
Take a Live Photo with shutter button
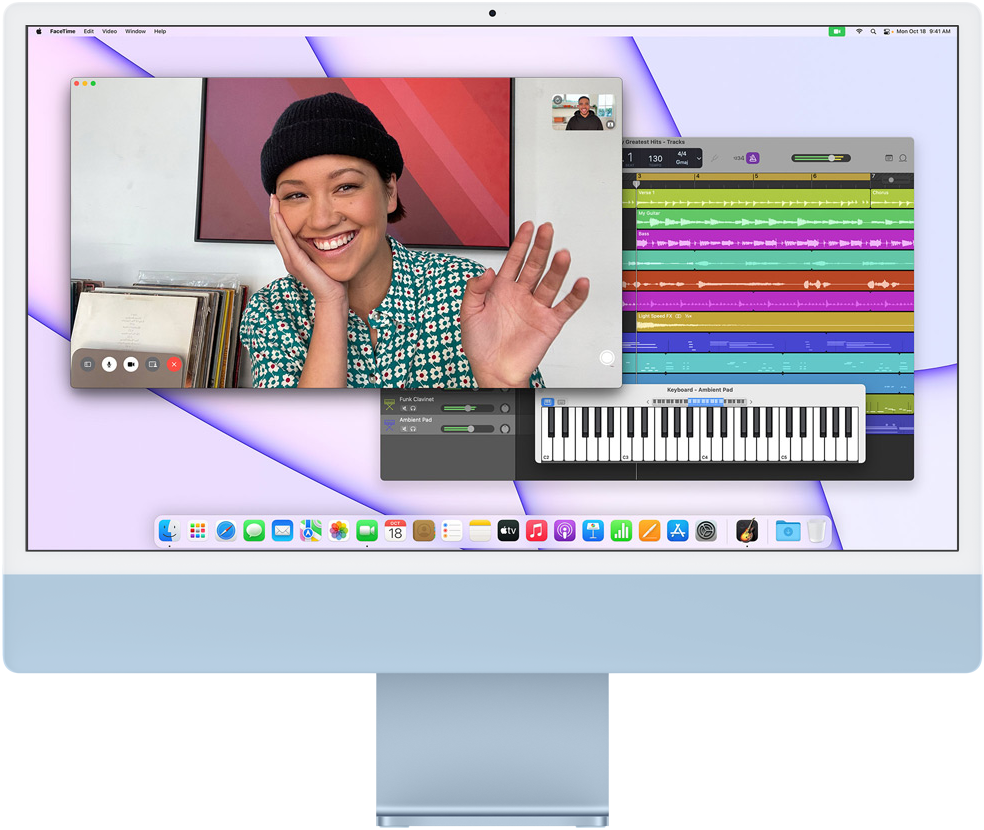tap(606, 358)
